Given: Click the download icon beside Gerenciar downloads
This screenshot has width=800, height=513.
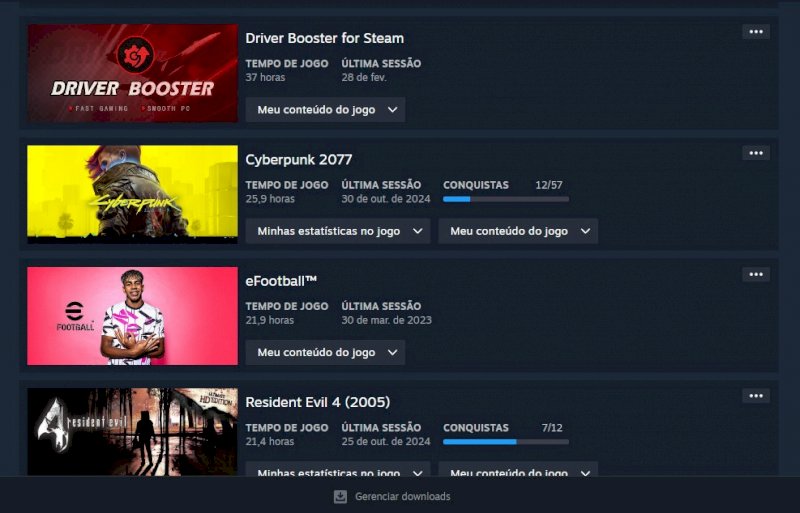Looking at the screenshot, I should [x=340, y=497].
